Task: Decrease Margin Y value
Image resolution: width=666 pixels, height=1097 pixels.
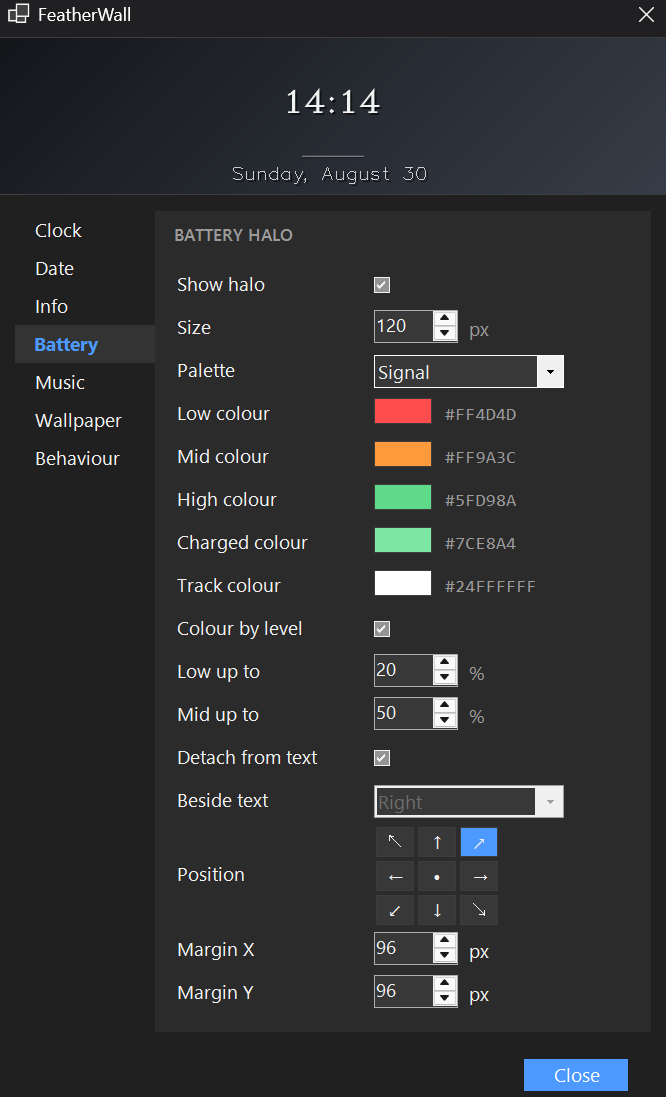Action: (444, 998)
